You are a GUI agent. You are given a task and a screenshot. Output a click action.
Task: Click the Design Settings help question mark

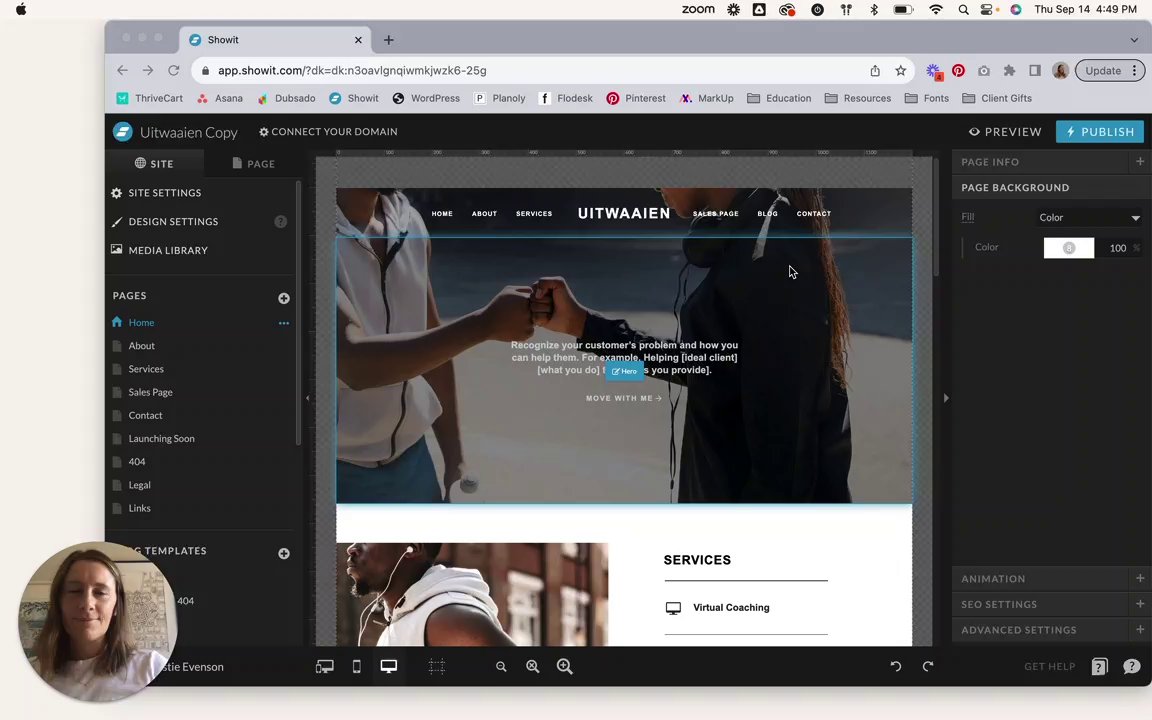coord(281,221)
